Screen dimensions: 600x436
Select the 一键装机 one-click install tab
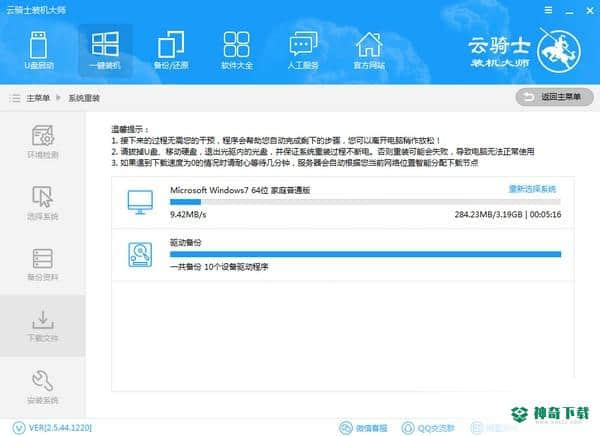105,50
